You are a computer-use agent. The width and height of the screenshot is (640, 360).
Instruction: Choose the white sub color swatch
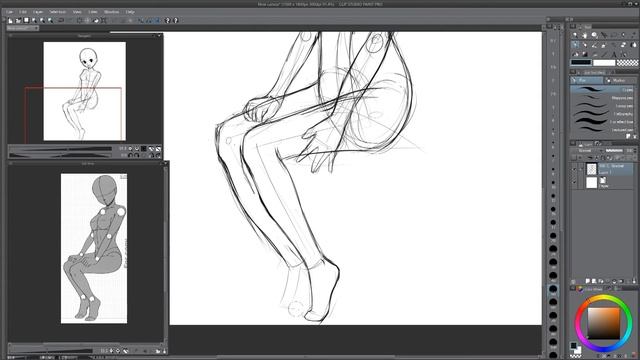point(604,62)
